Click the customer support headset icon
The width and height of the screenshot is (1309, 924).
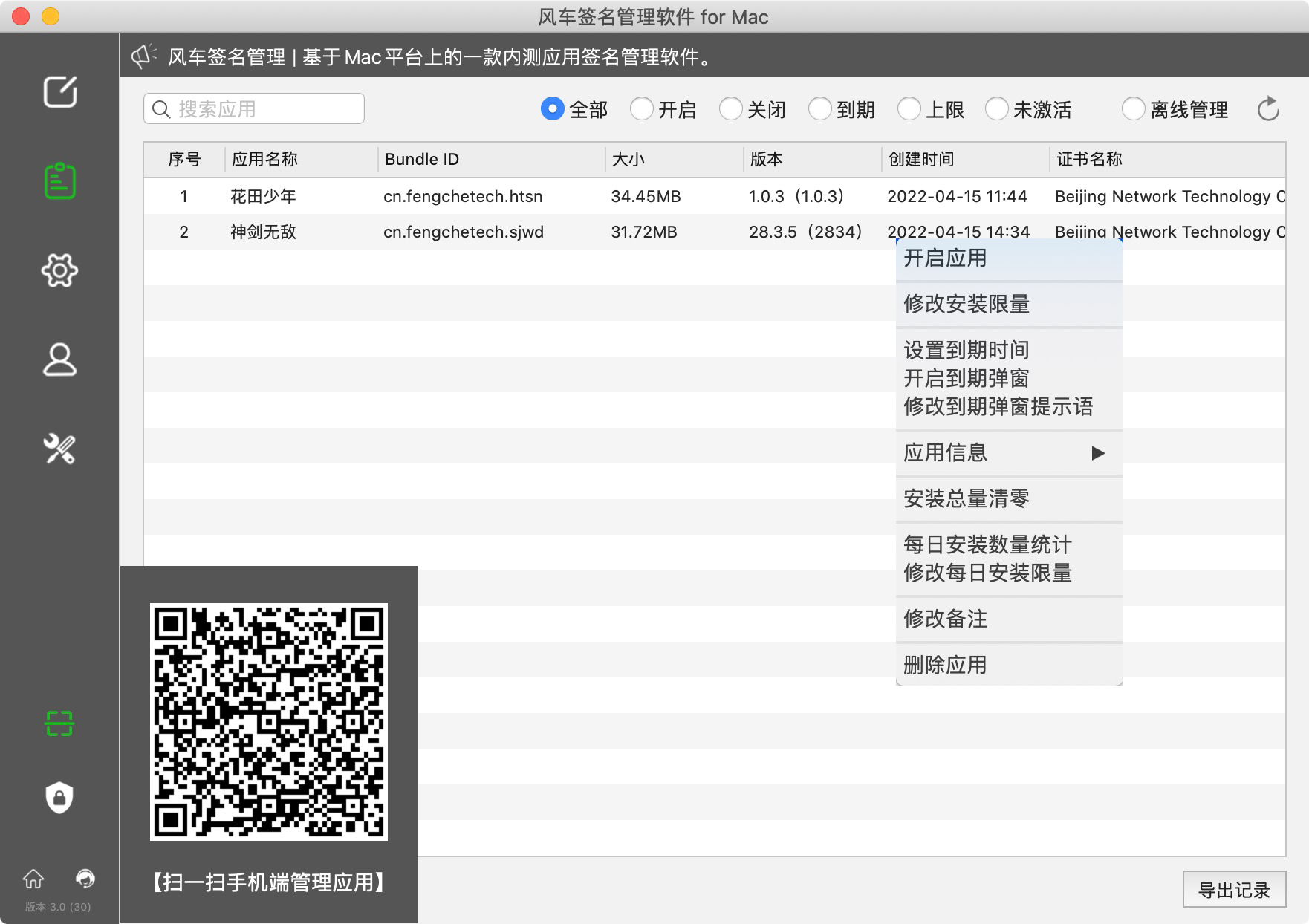click(85, 879)
